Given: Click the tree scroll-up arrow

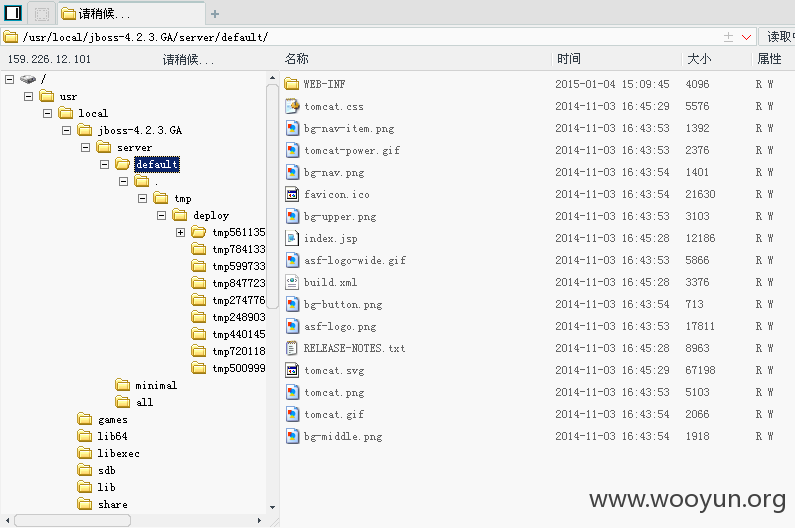Looking at the screenshot, I should point(272,78).
